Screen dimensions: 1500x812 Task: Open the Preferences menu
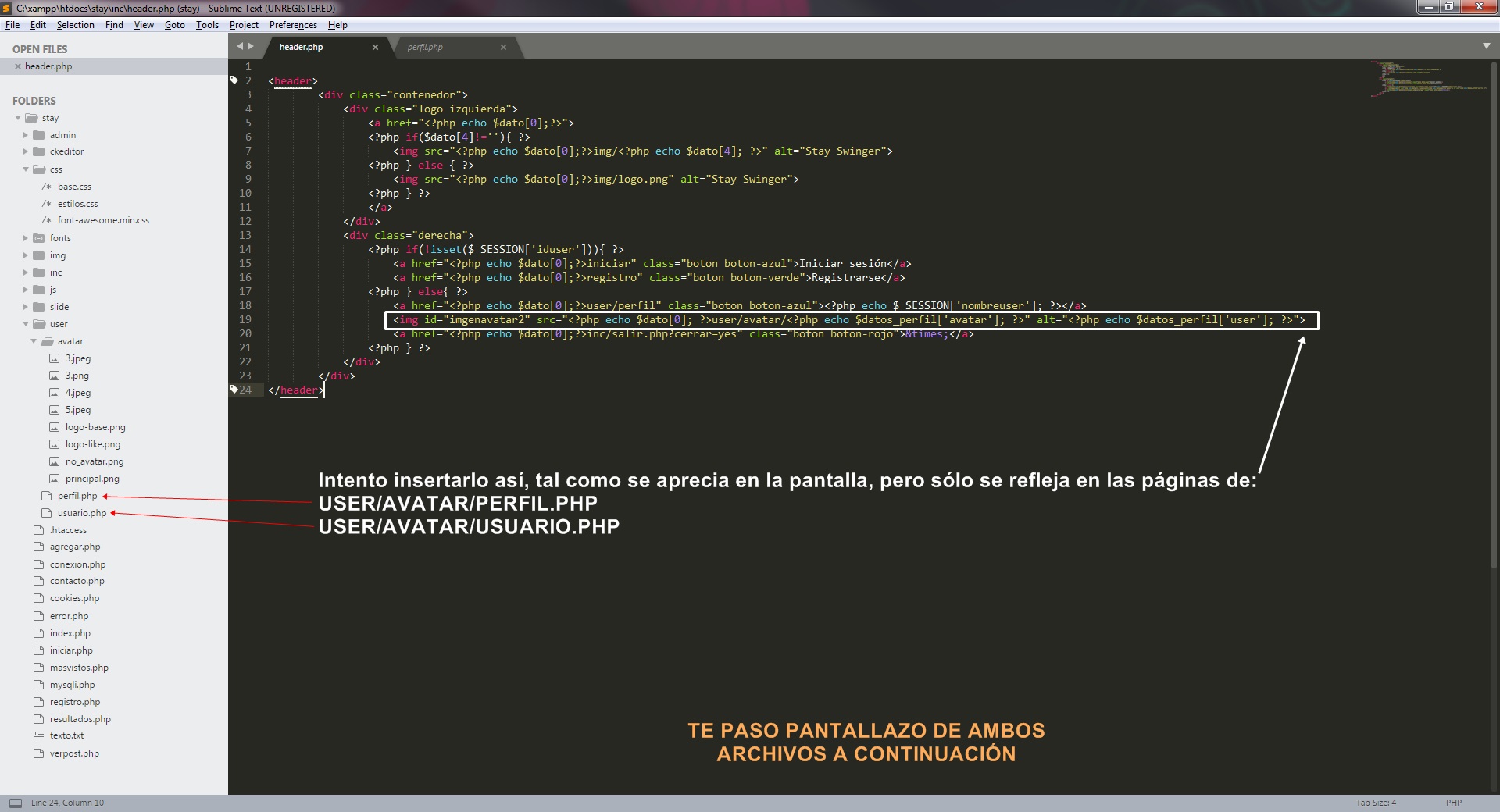point(293,25)
